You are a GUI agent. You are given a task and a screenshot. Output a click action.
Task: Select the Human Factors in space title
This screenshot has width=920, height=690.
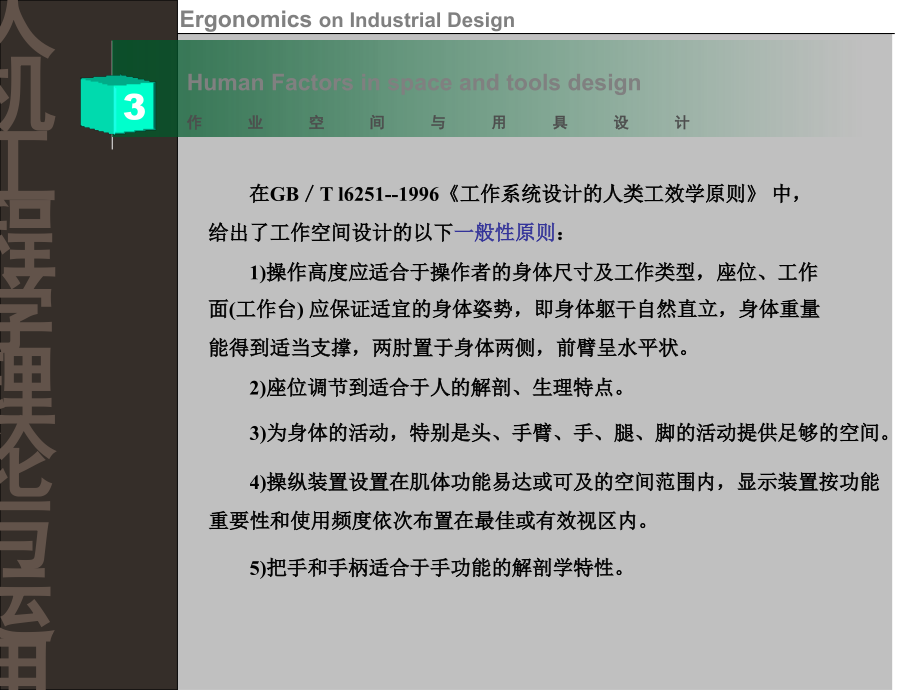413,83
